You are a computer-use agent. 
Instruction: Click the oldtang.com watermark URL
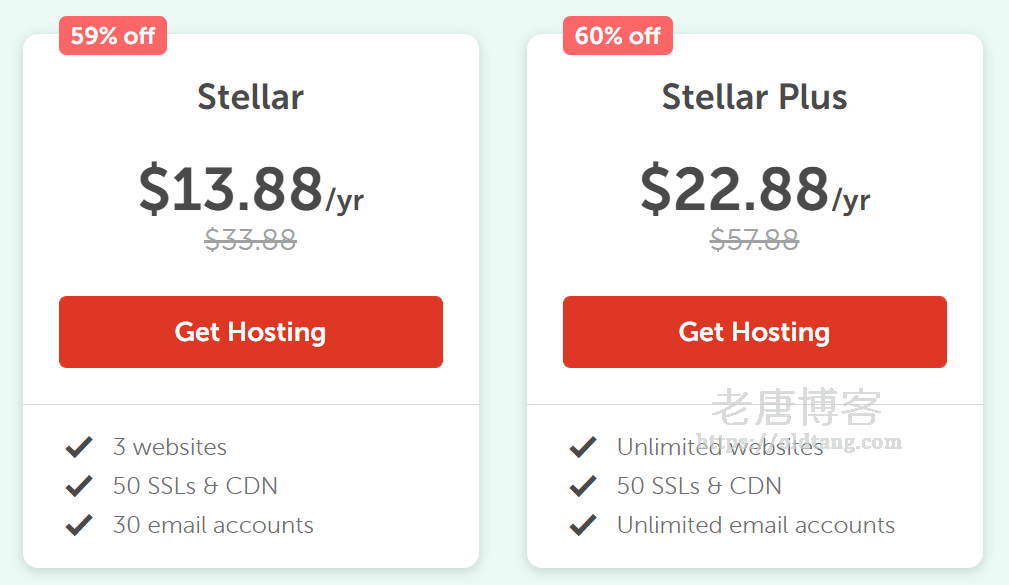[x=798, y=442]
